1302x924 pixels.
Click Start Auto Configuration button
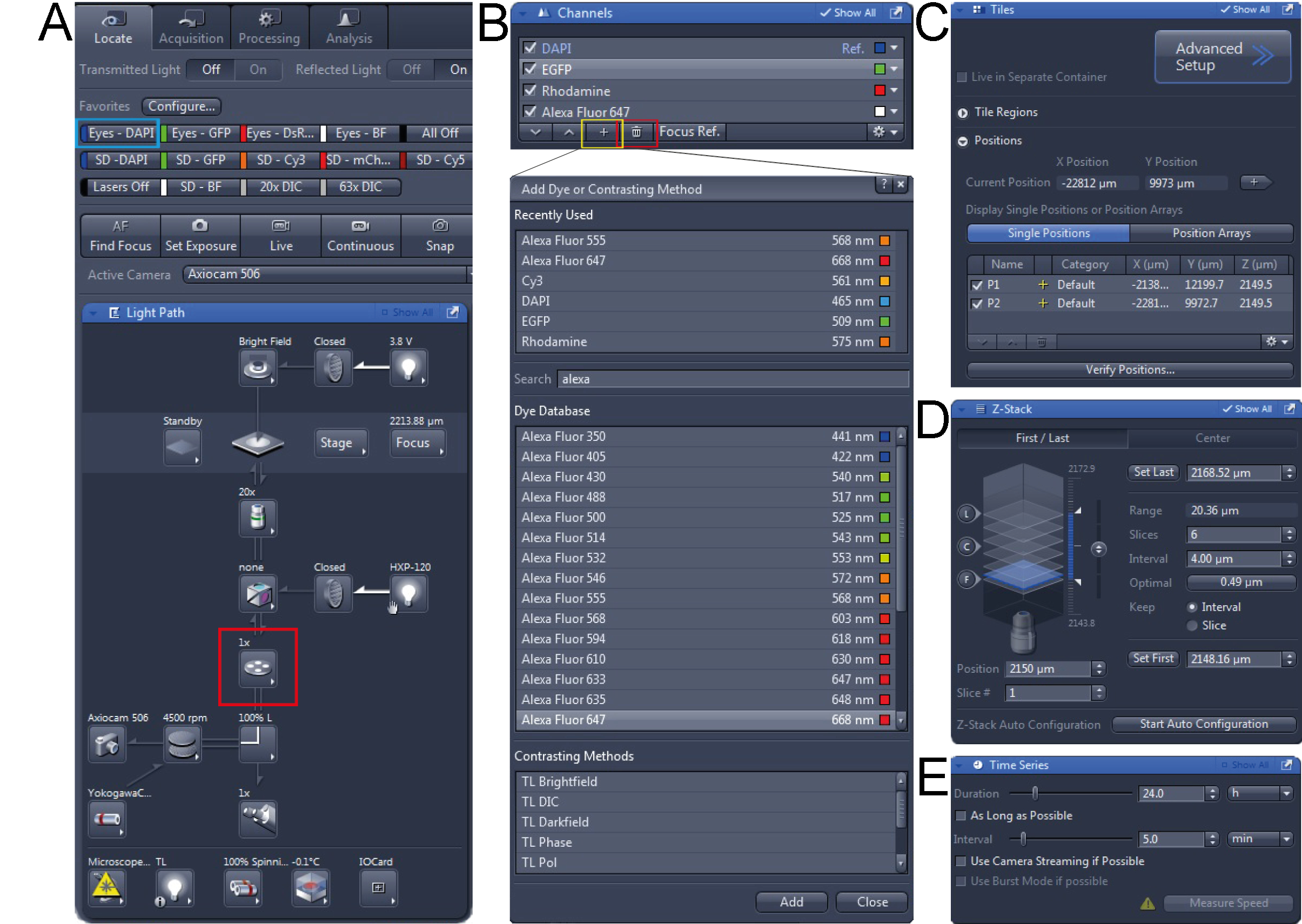point(1204,724)
